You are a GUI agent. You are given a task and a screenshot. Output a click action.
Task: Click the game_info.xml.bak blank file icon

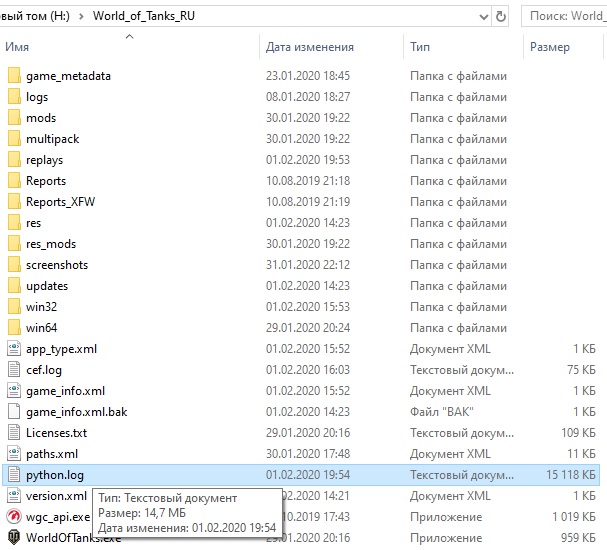(14, 411)
